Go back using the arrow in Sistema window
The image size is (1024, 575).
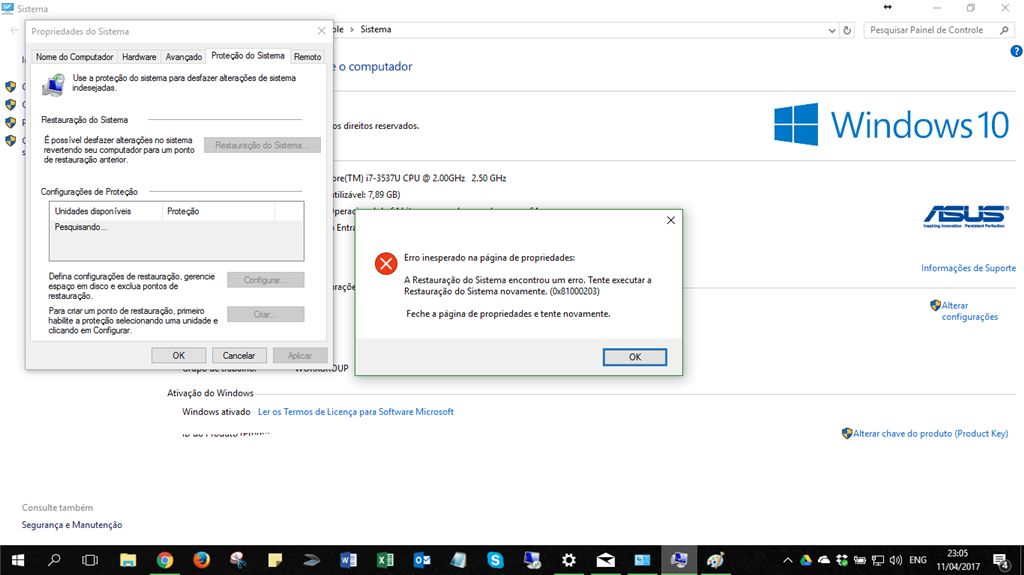[14, 30]
